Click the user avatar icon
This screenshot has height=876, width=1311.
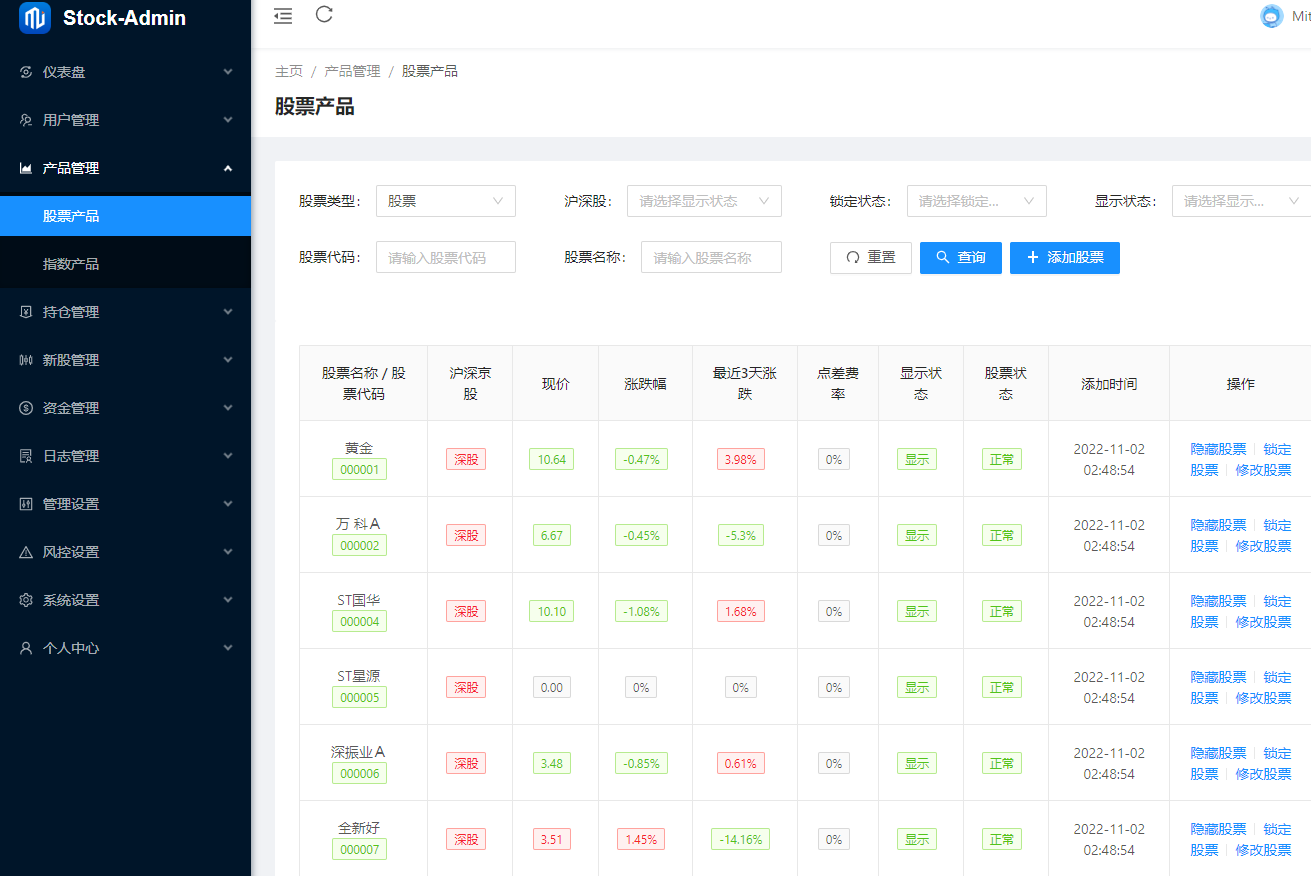[1271, 16]
